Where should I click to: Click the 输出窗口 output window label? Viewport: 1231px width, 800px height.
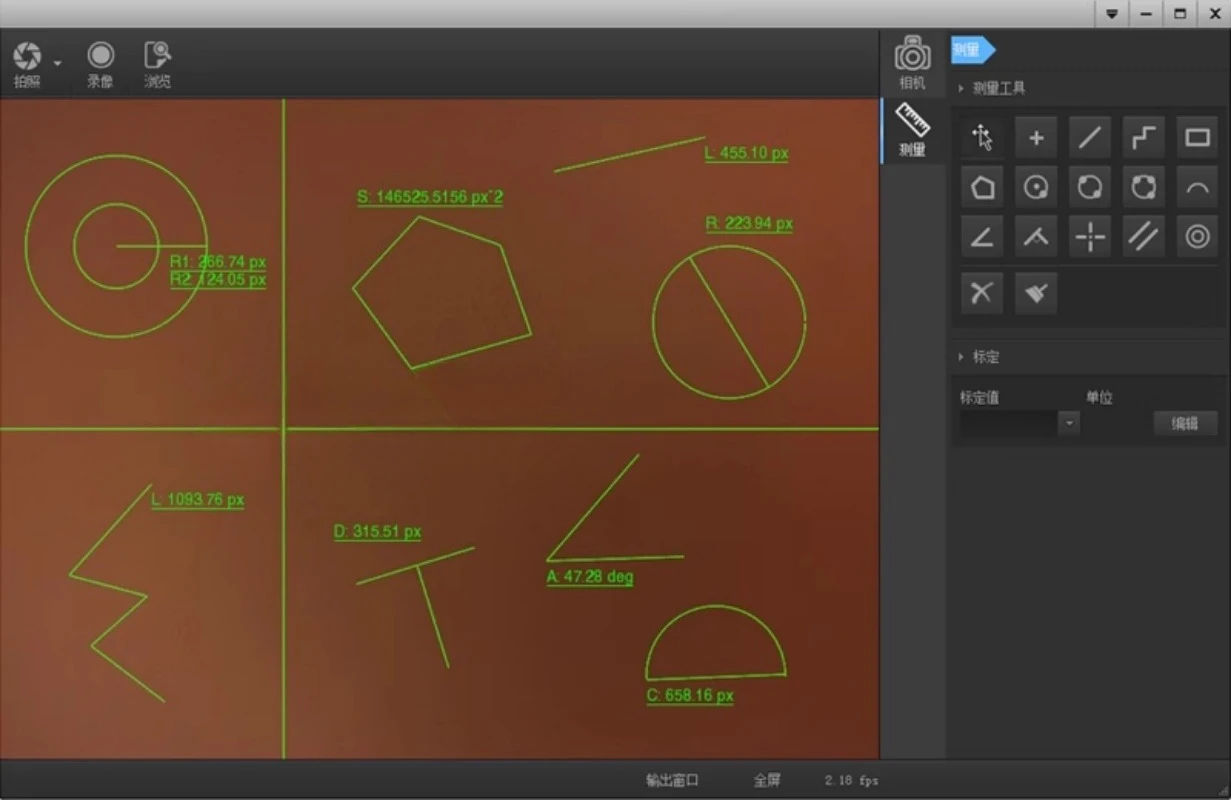[x=672, y=780]
